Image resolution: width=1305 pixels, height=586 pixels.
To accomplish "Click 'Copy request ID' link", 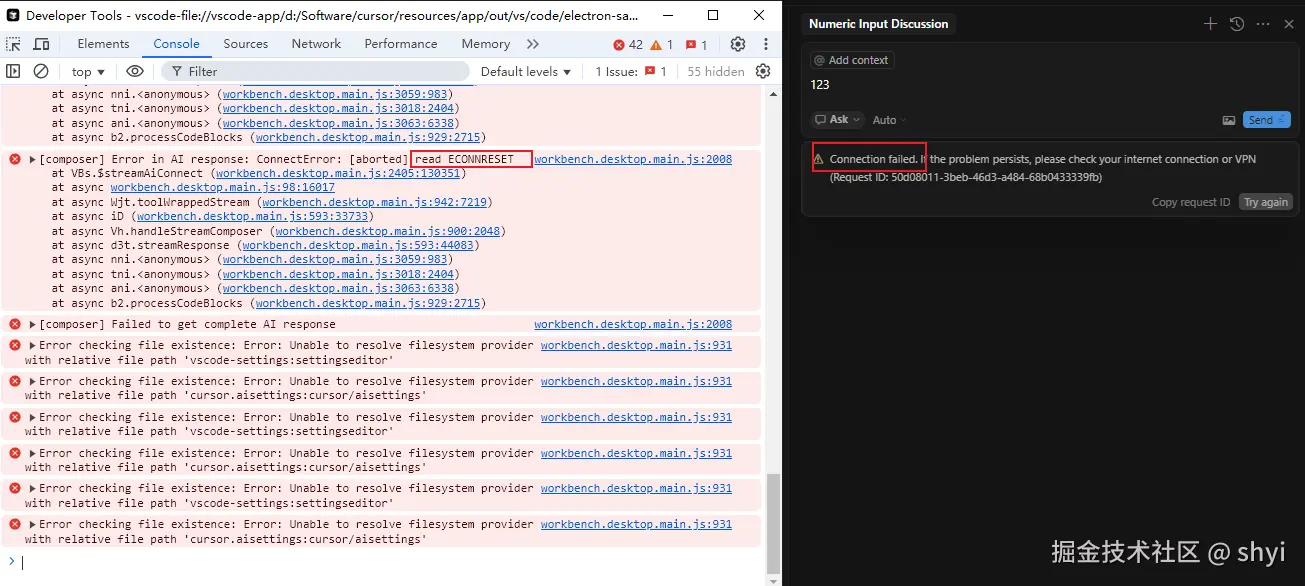I will pyautogui.click(x=1191, y=202).
